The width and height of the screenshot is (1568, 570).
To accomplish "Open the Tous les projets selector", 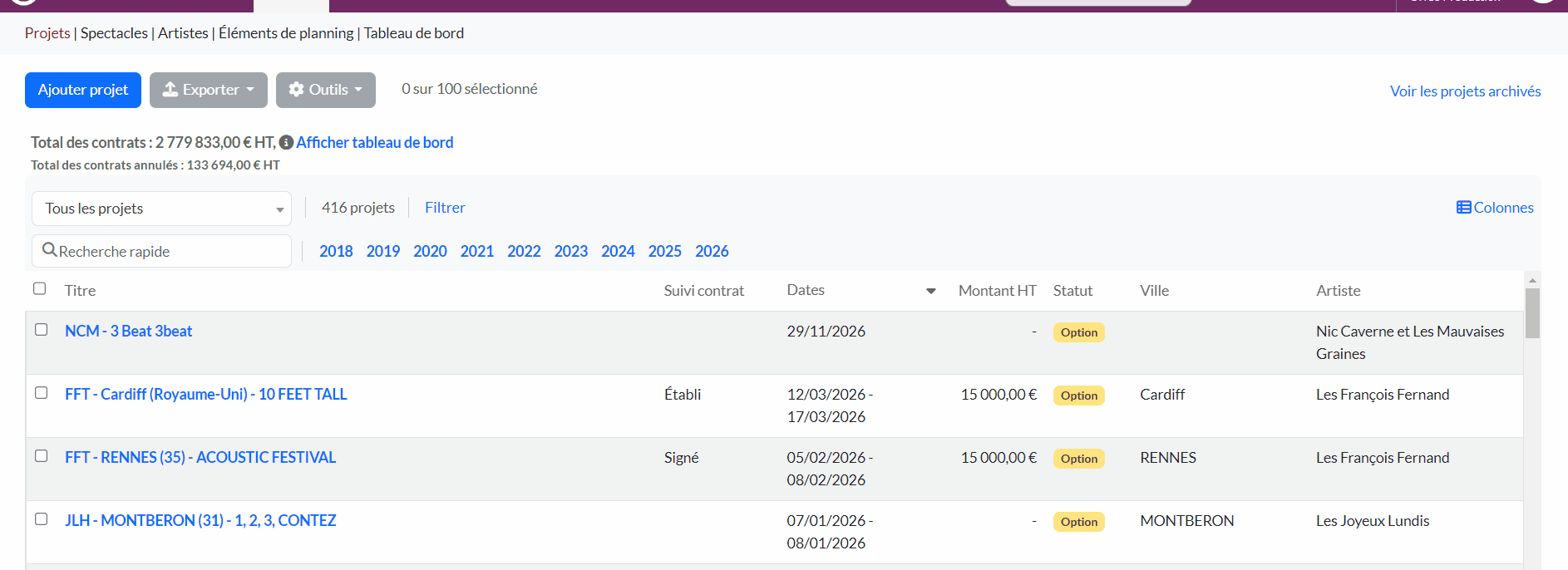I will pos(161,209).
